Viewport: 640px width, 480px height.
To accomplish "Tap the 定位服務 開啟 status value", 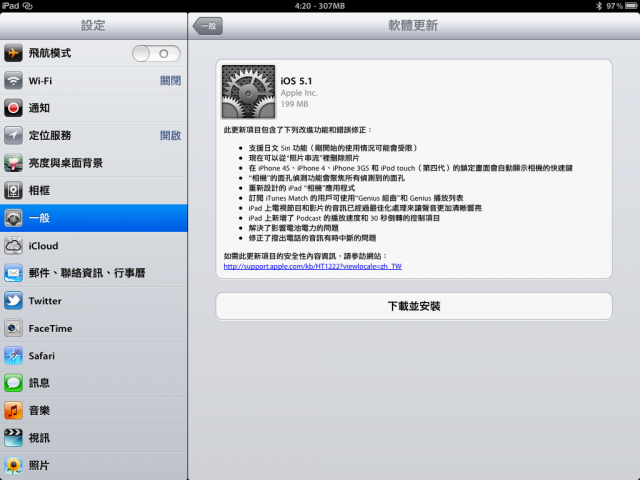I will (170, 136).
